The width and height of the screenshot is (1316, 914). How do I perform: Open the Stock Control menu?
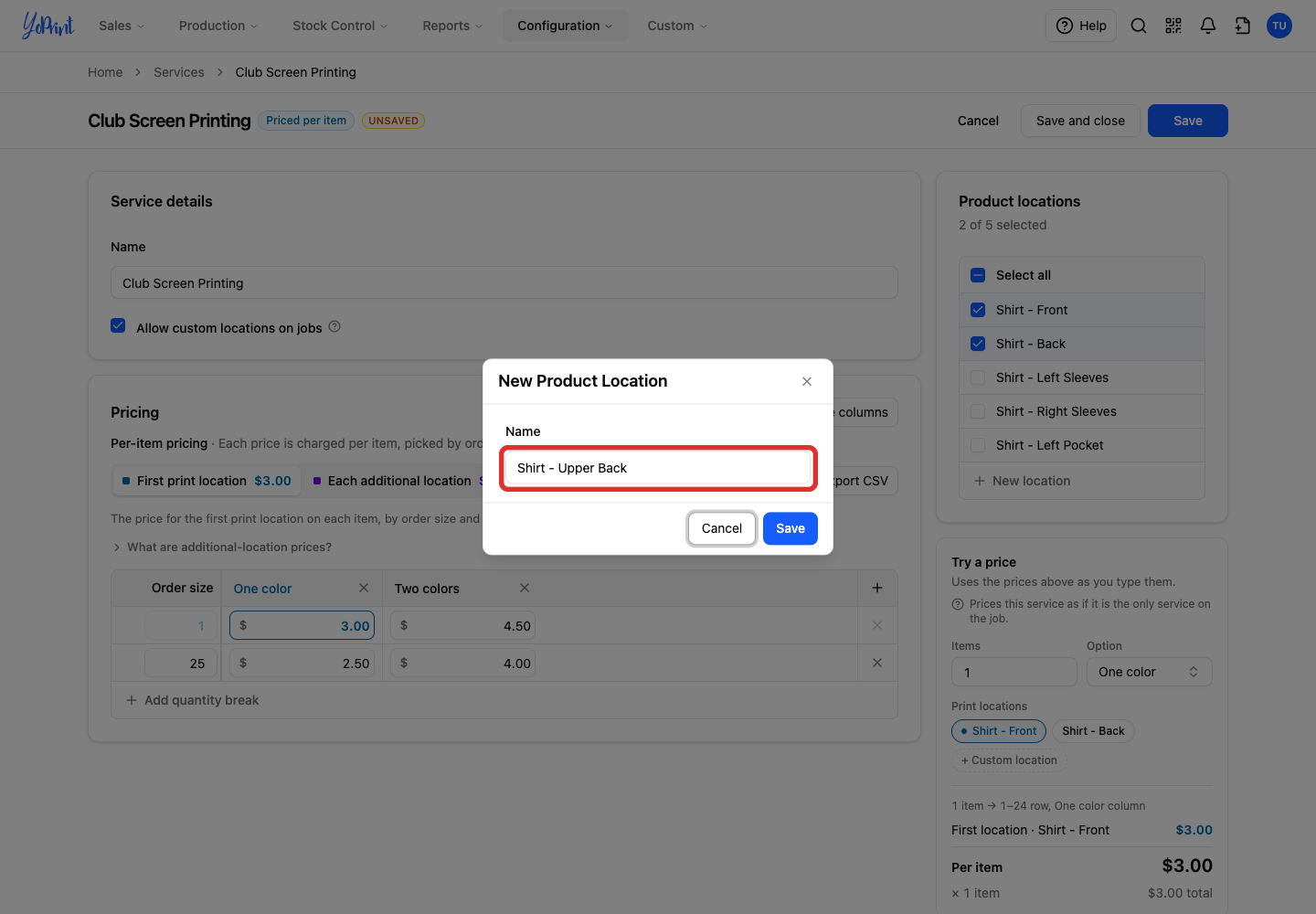(x=340, y=26)
